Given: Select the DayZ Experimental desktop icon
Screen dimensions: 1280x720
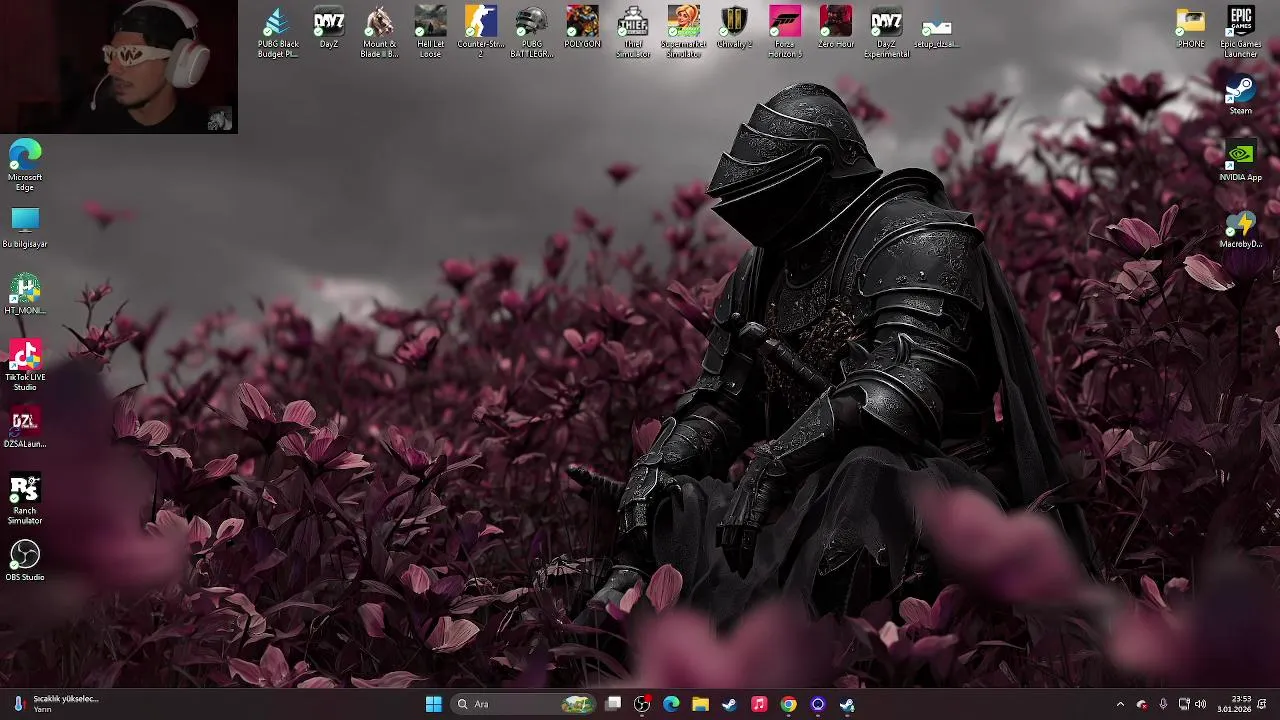Looking at the screenshot, I should [886, 32].
